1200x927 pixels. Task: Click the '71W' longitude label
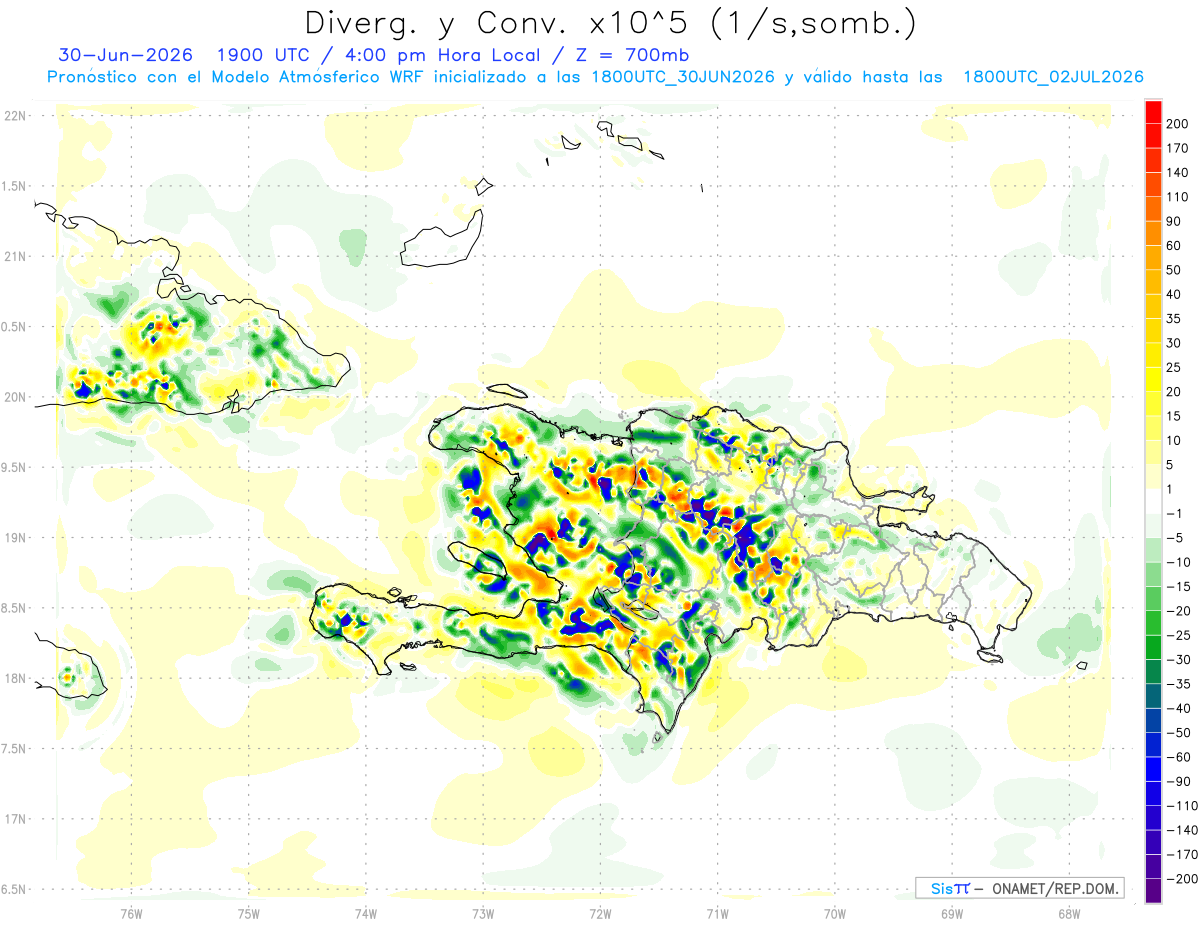pyautogui.click(x=717, y=912)
